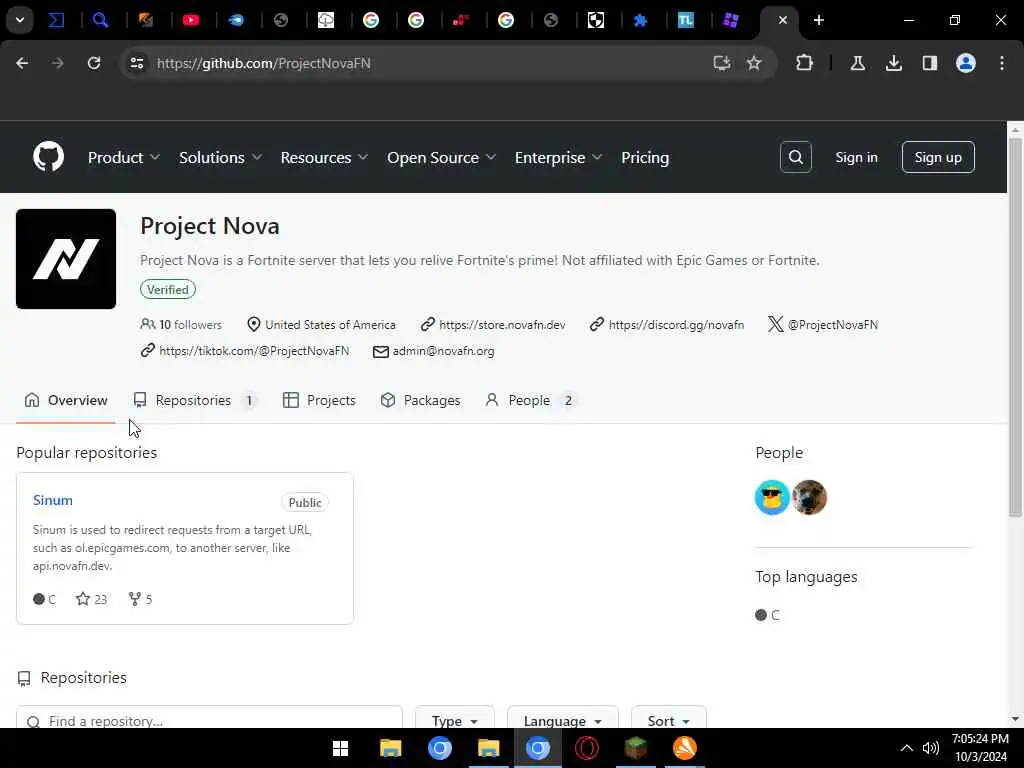Open the downloads icon in the toolbar
Screen dimensions: 1024x768
pos(893,63)
